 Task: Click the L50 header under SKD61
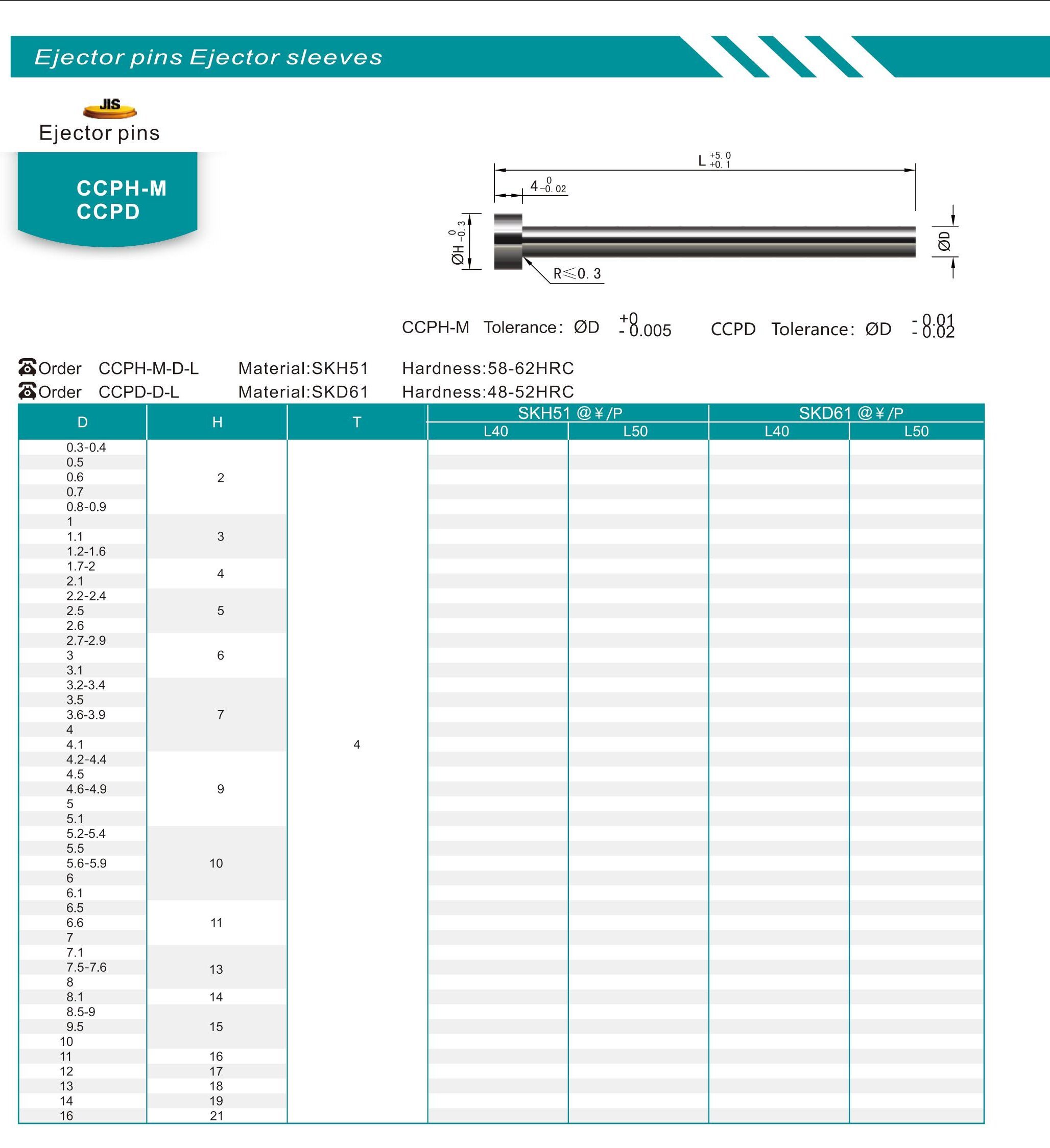916,431
